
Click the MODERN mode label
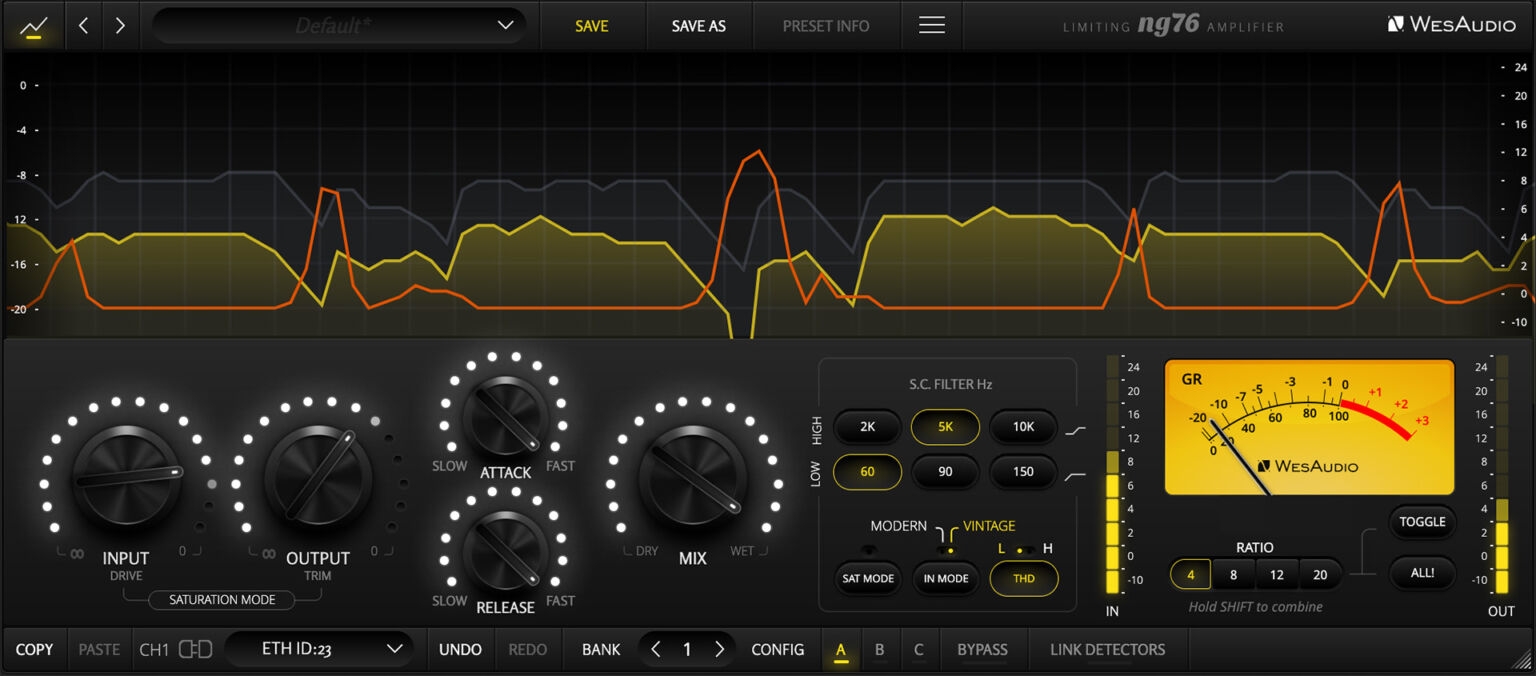[x=898, y=526]
